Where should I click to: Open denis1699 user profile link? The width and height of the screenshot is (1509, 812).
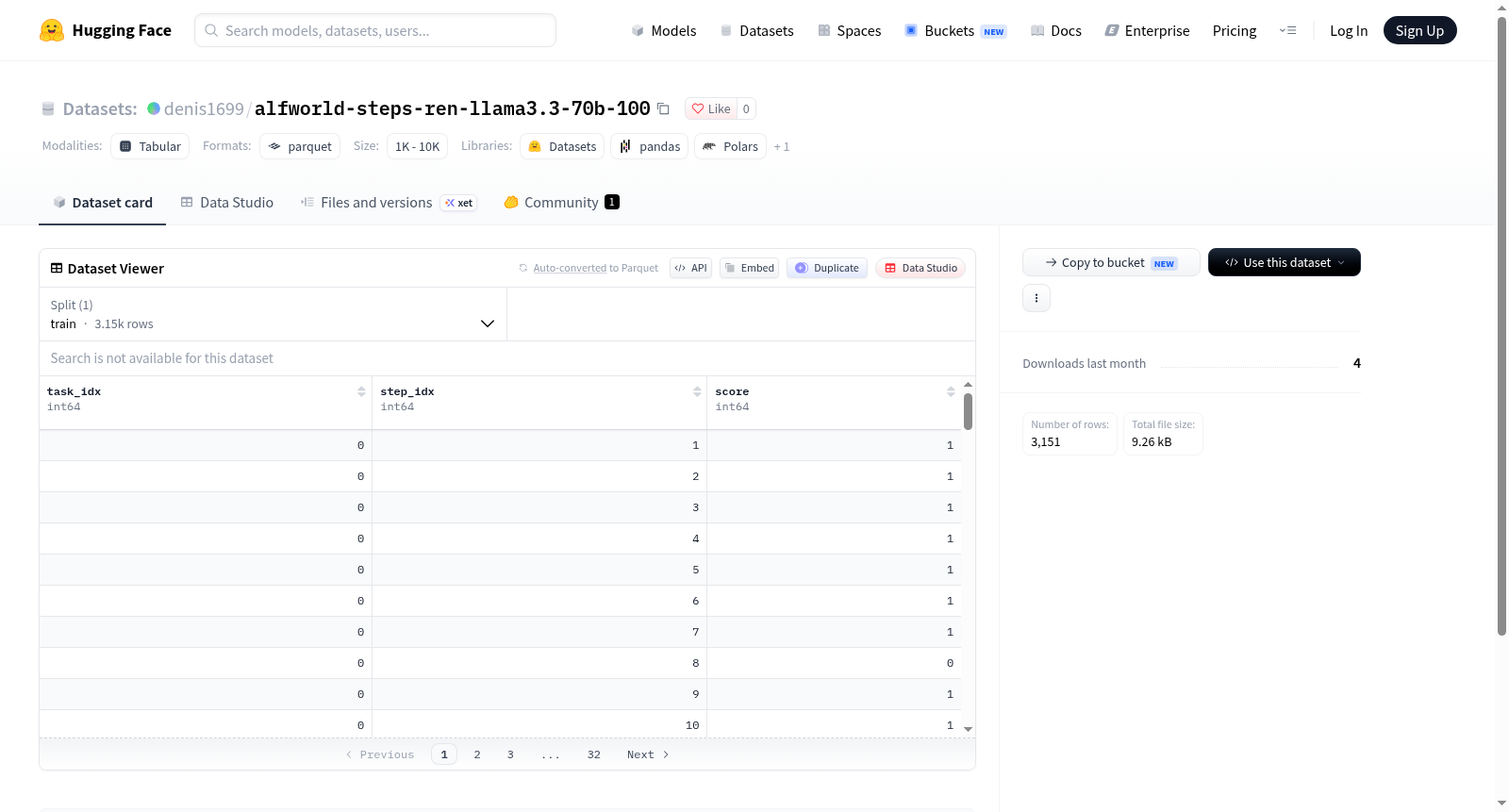pos(204,109)
